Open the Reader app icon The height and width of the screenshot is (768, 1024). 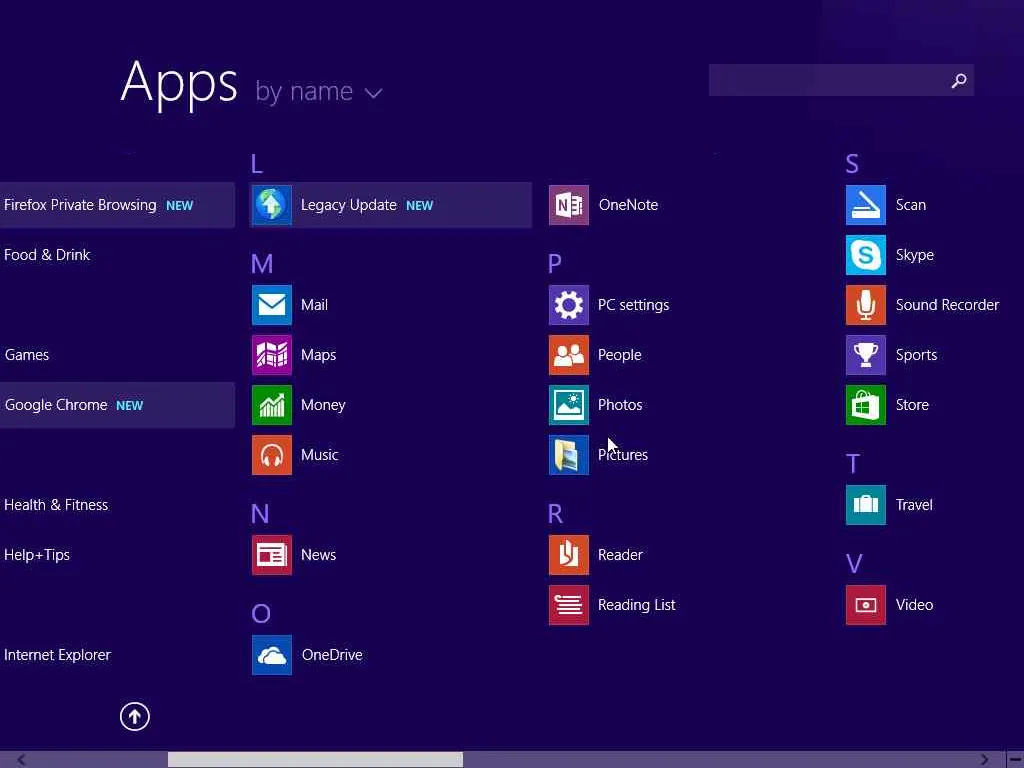tap(569, 555)
